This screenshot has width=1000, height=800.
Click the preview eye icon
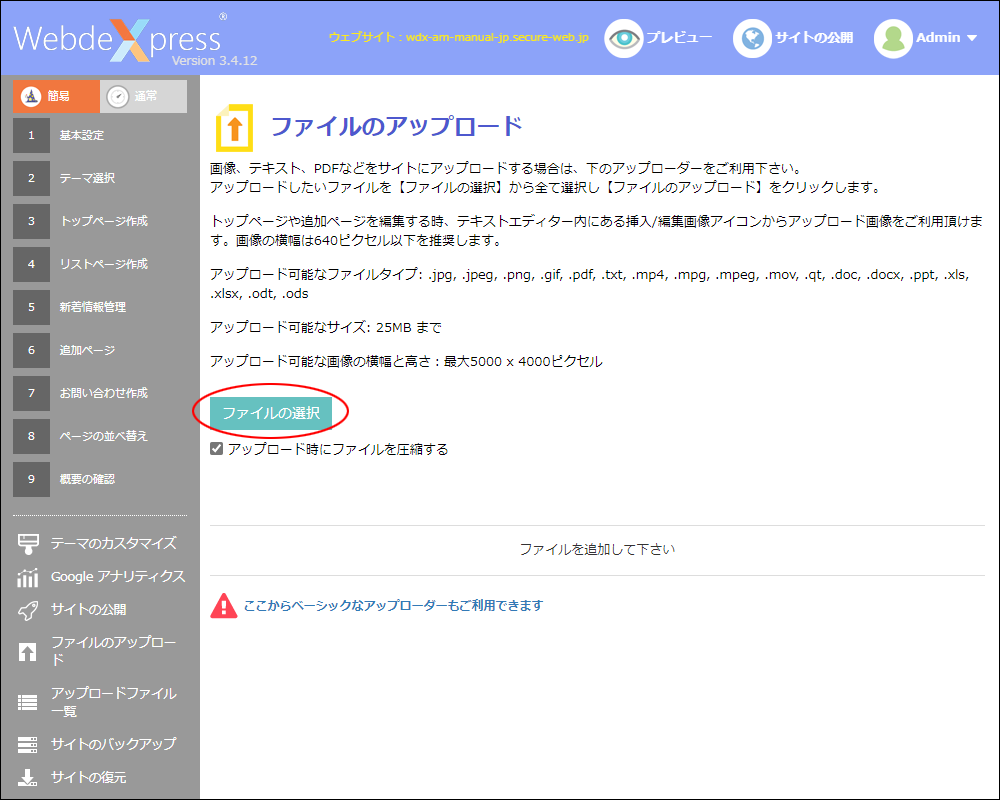pyautogui.click(x=623, y=38)
